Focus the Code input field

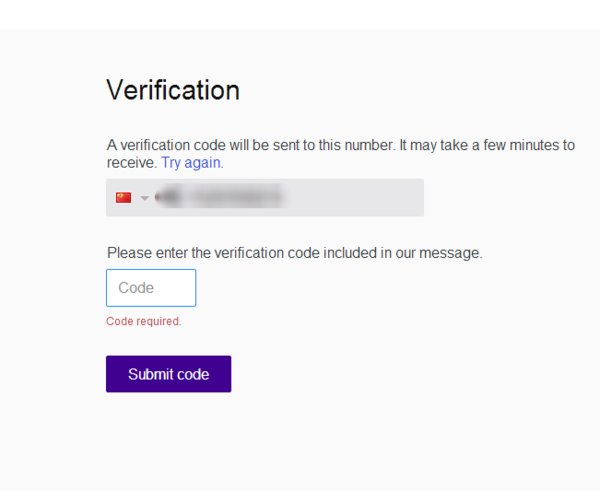[x=151, y=288]
